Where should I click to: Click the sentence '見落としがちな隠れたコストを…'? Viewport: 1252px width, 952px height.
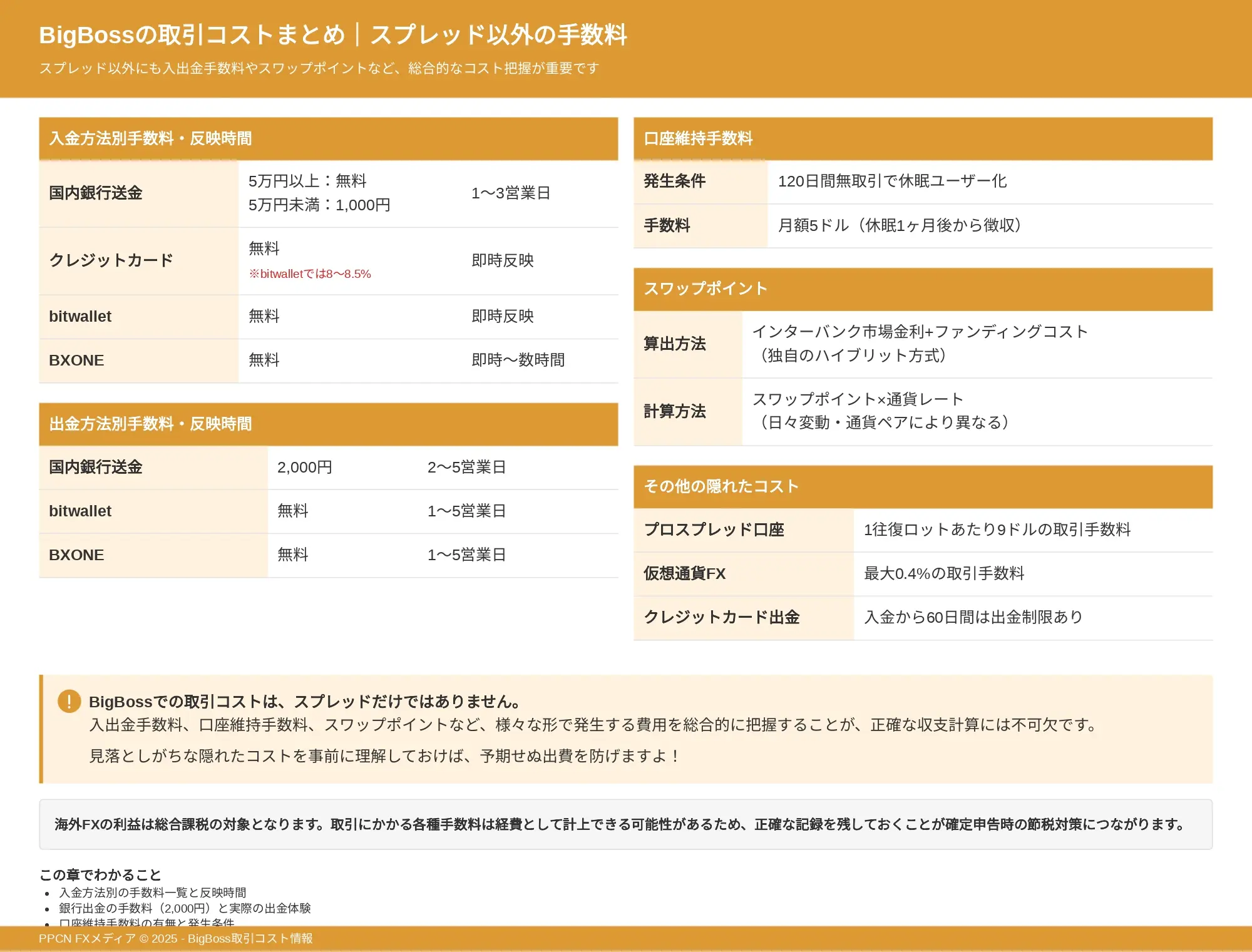coord(385,756)
